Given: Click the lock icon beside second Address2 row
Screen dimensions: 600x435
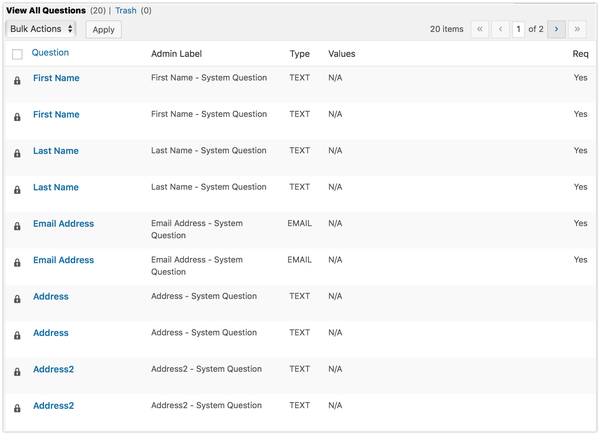Looking at the screenshot, I should coord(17,408).
